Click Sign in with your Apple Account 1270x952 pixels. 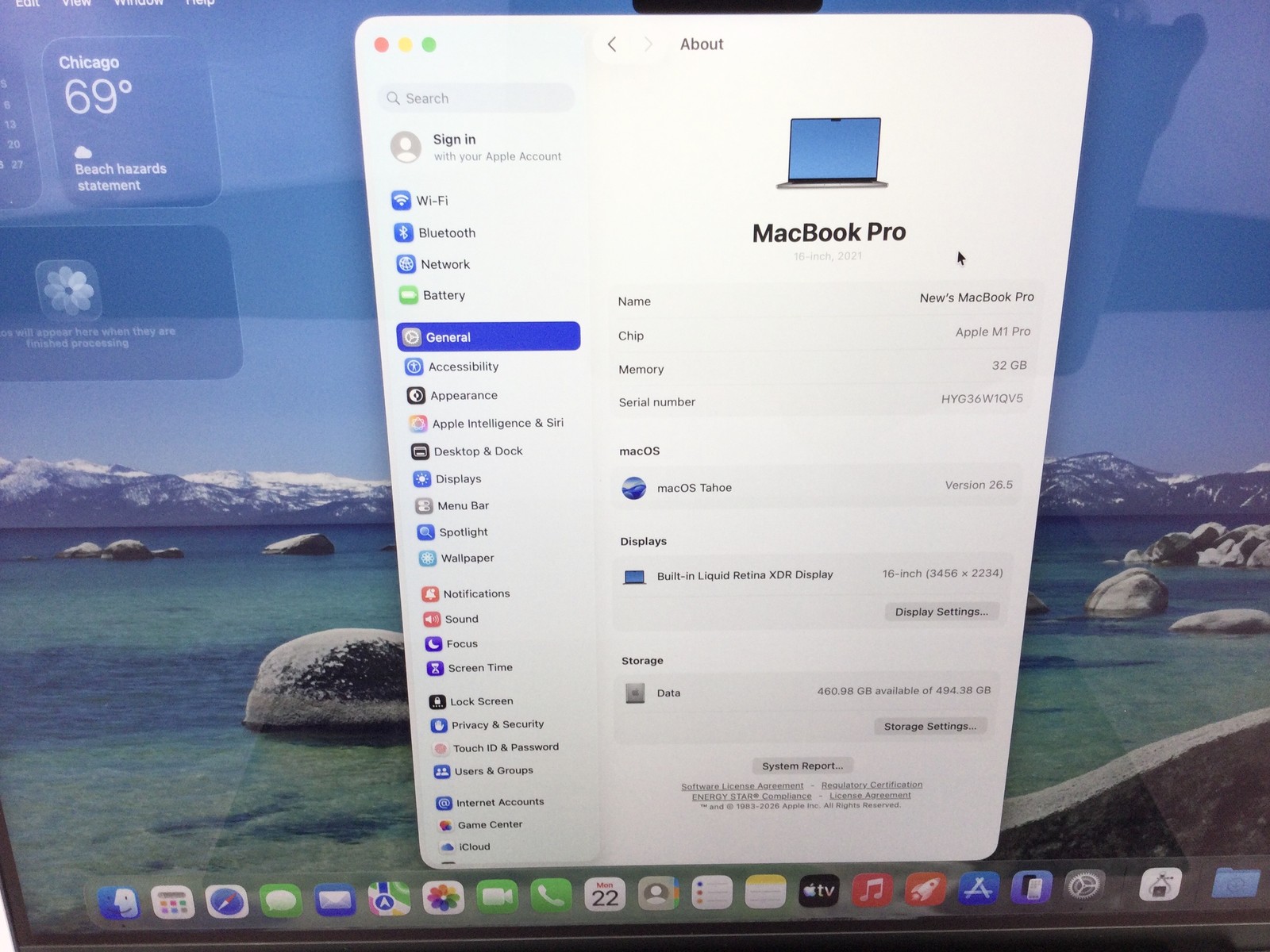tap(476, 147)
